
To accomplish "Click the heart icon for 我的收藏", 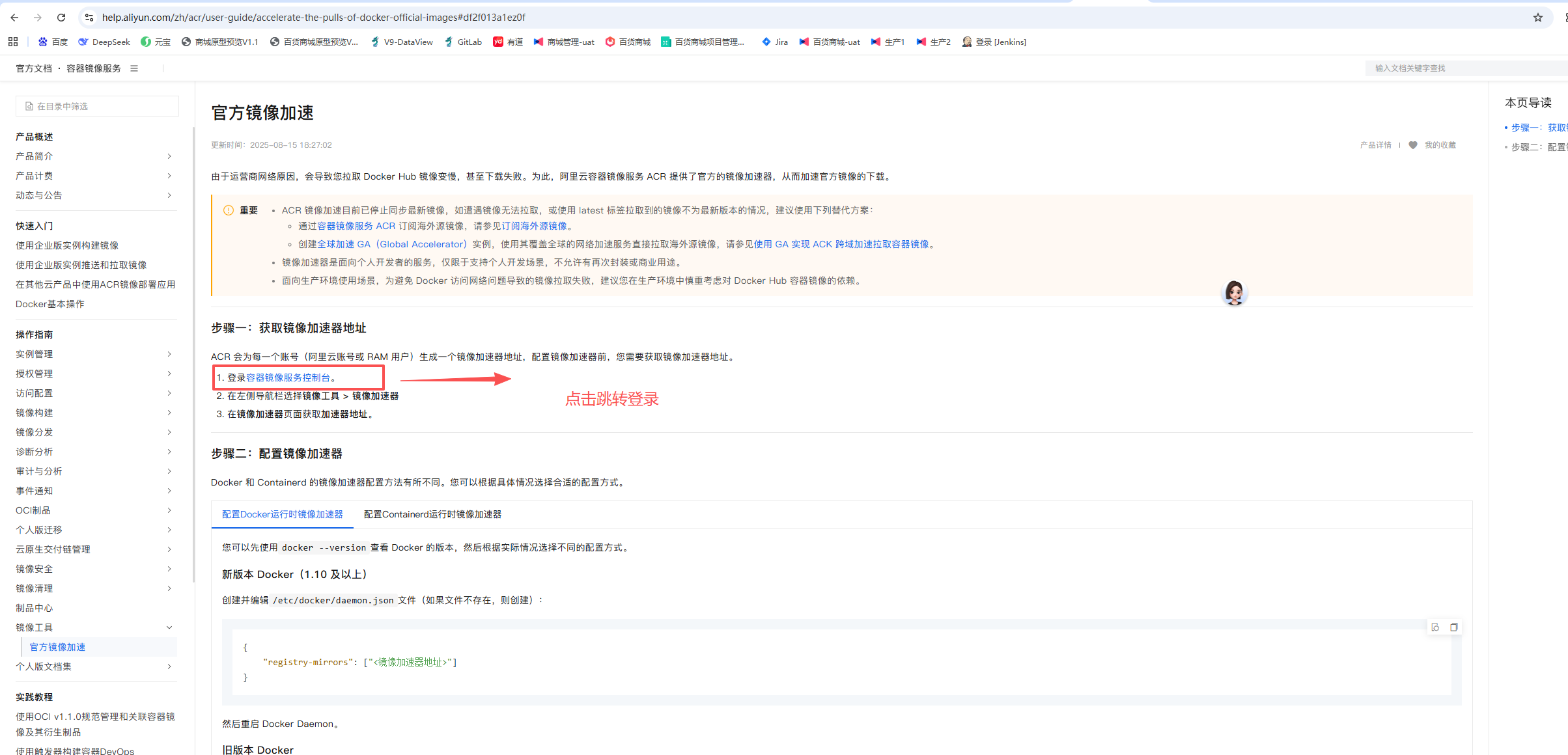I will point(1412,145).
